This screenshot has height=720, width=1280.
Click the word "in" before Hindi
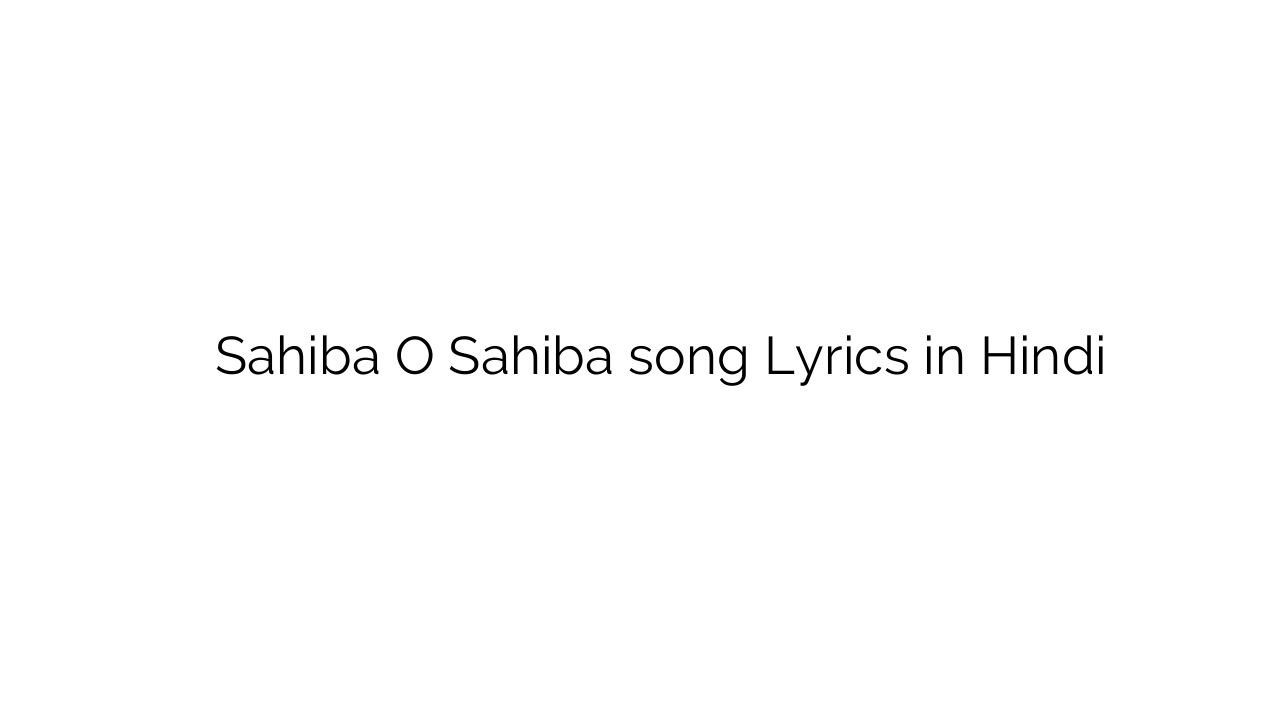pos(944,357)
